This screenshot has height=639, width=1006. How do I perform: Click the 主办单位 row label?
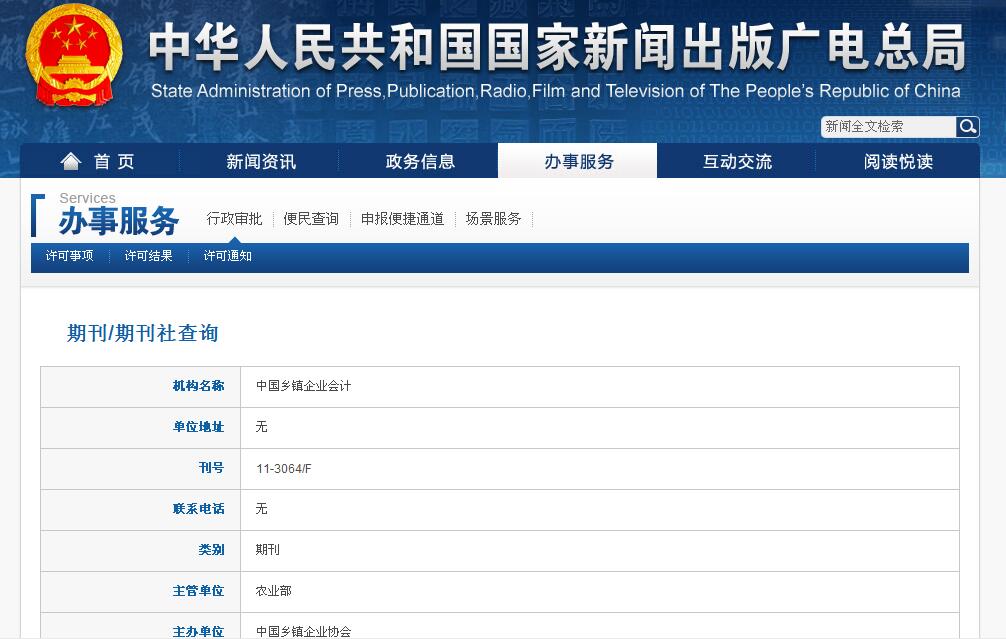coord(198,631)
